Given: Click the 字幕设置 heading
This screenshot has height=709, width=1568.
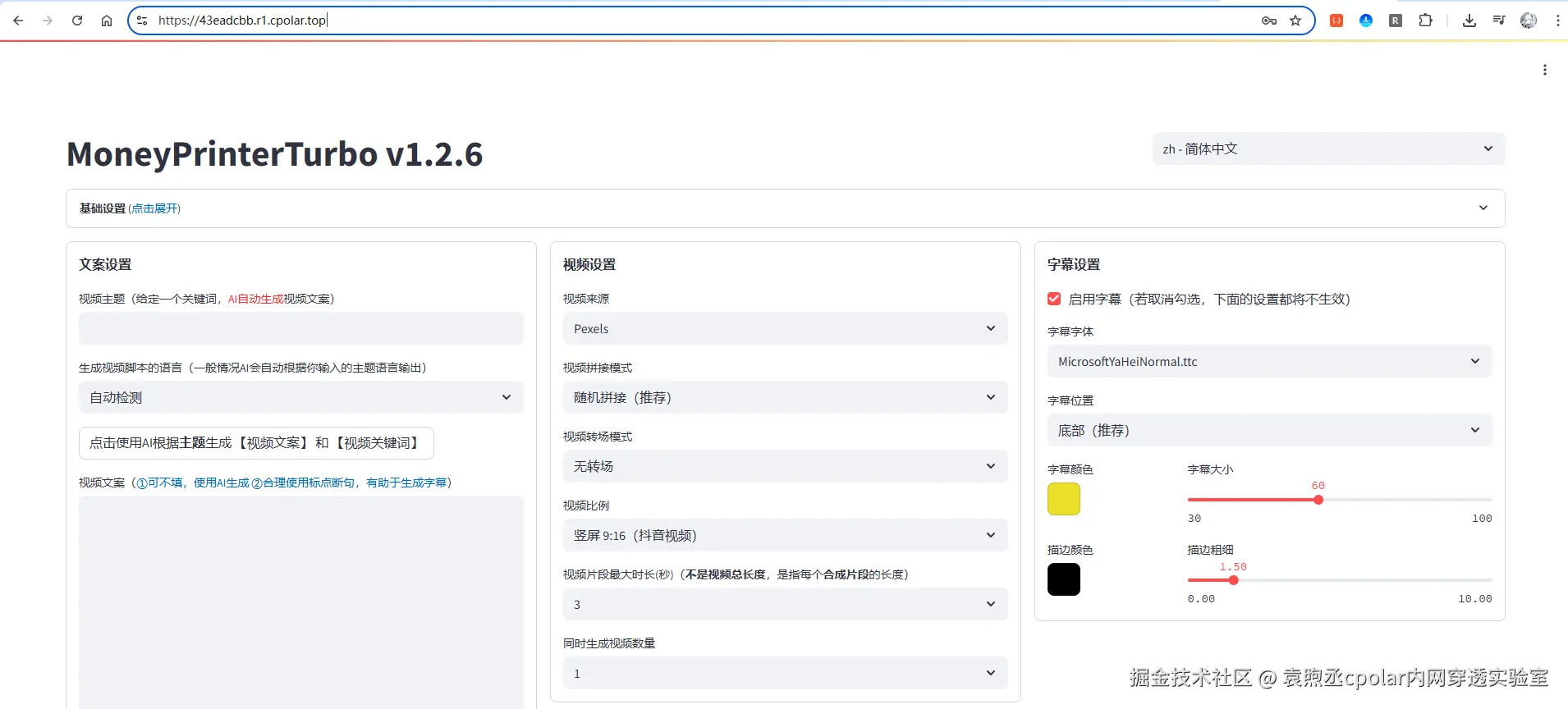Looking at the screenshot, I should click(1074, 264).
